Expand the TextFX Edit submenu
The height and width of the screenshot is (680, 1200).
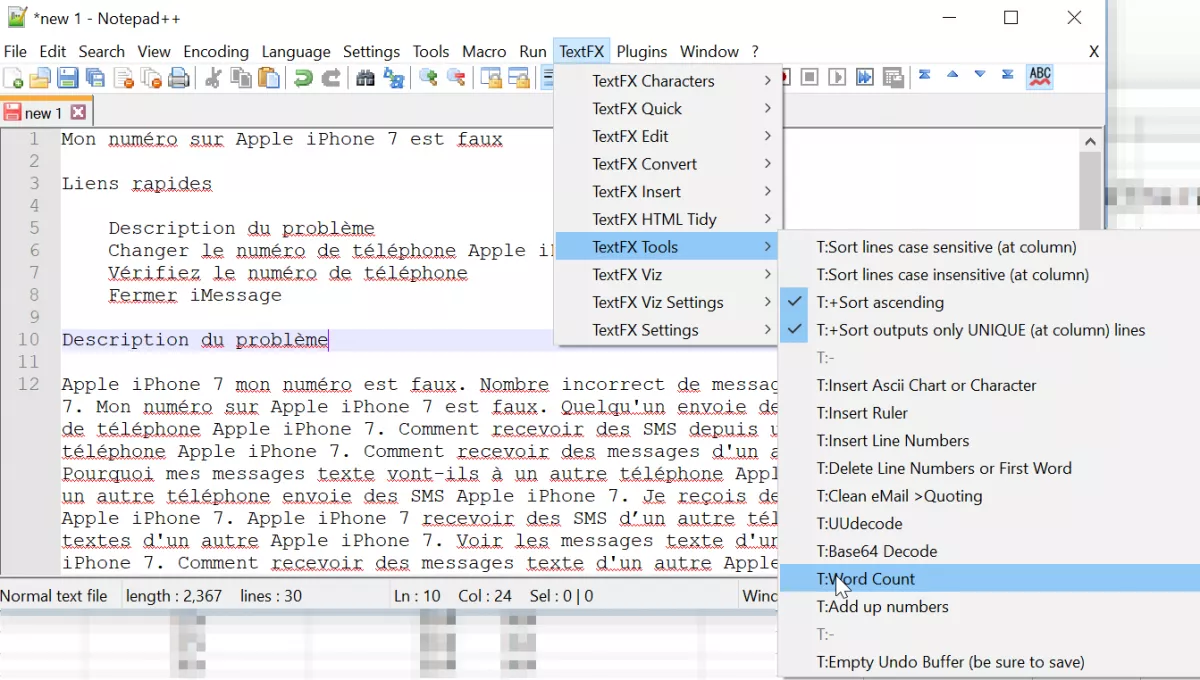667,136
